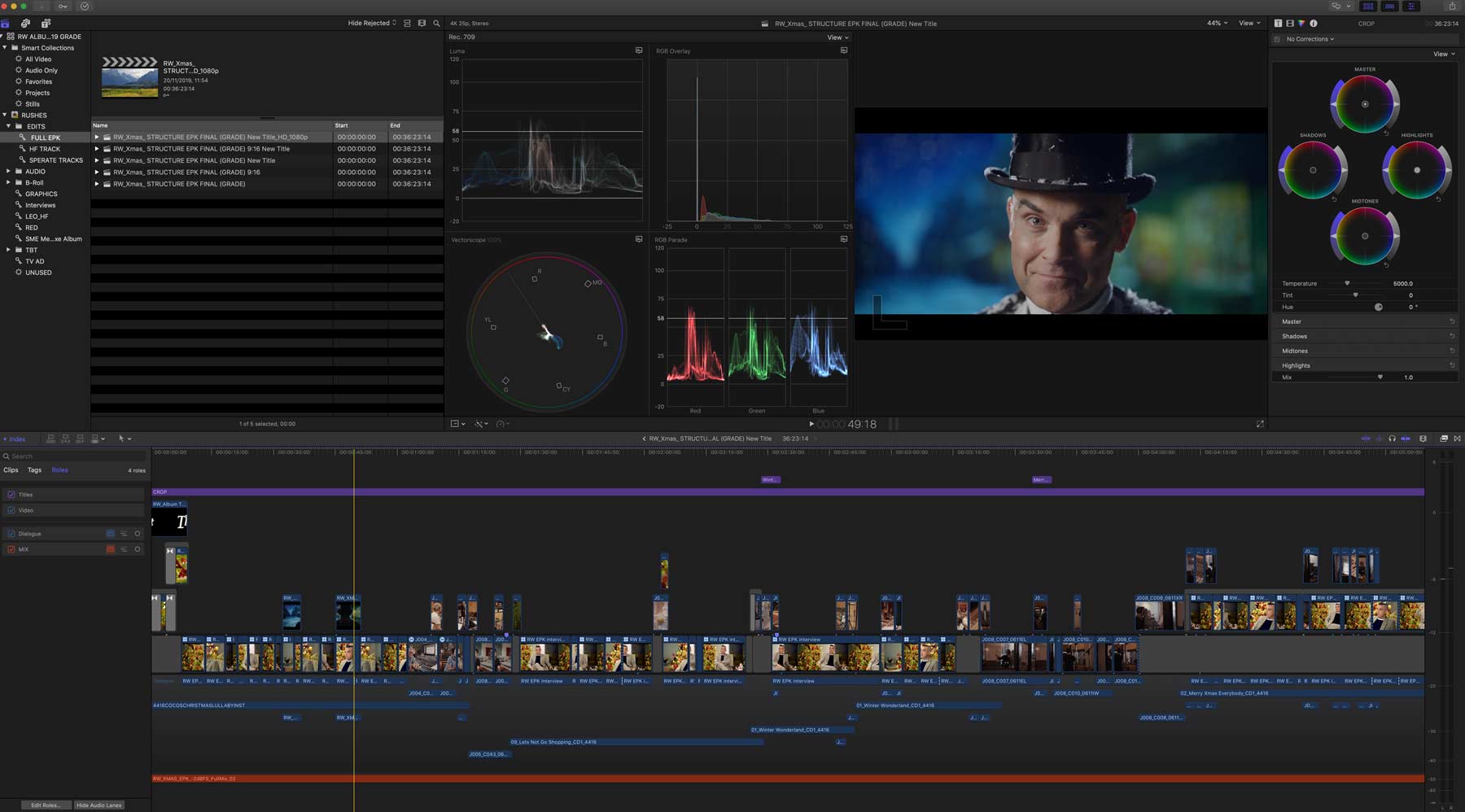Open the keyword editor key icon

(63, 6)
